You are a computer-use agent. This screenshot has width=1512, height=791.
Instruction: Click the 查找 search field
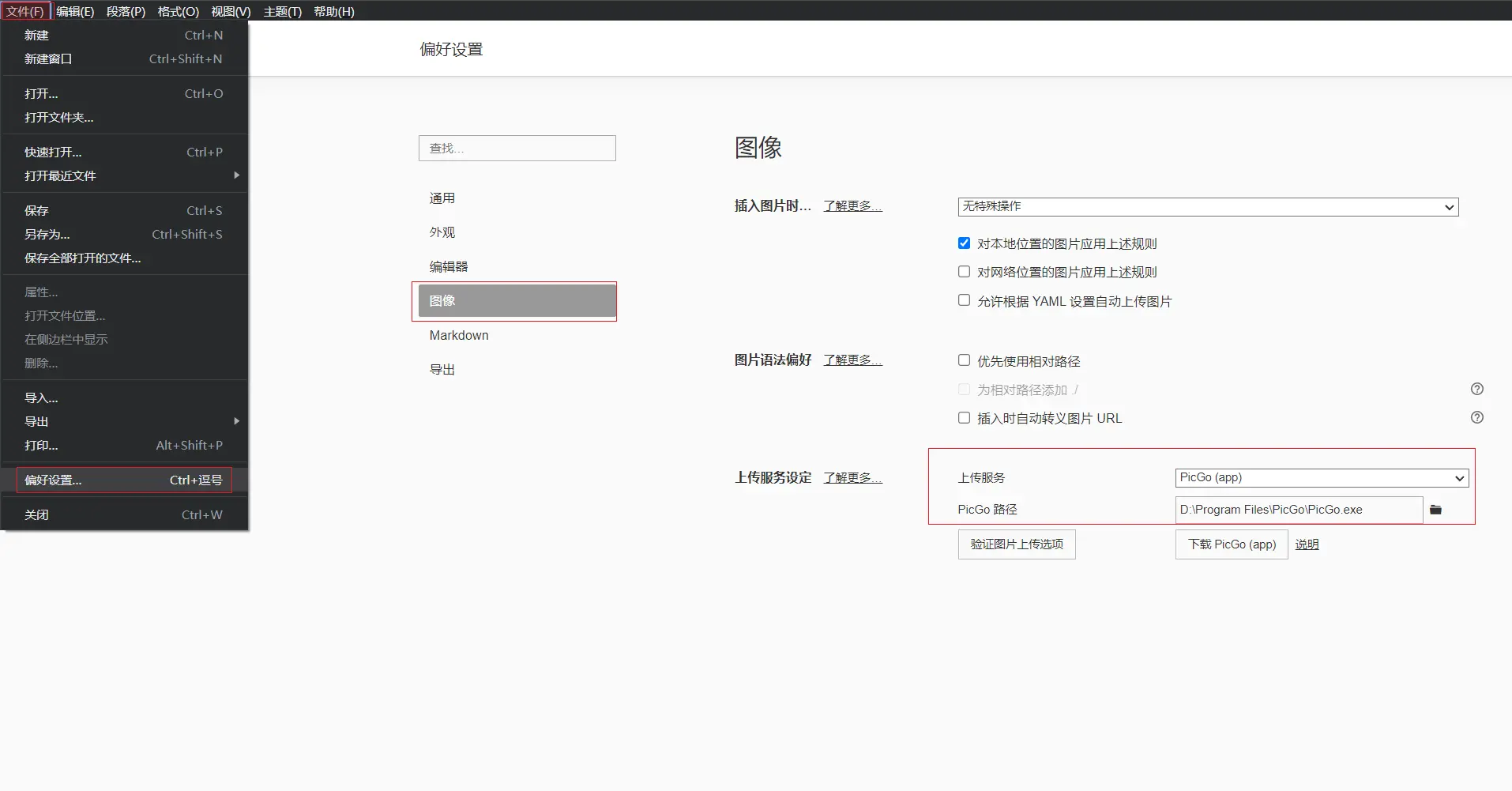[x=517, y=149]
